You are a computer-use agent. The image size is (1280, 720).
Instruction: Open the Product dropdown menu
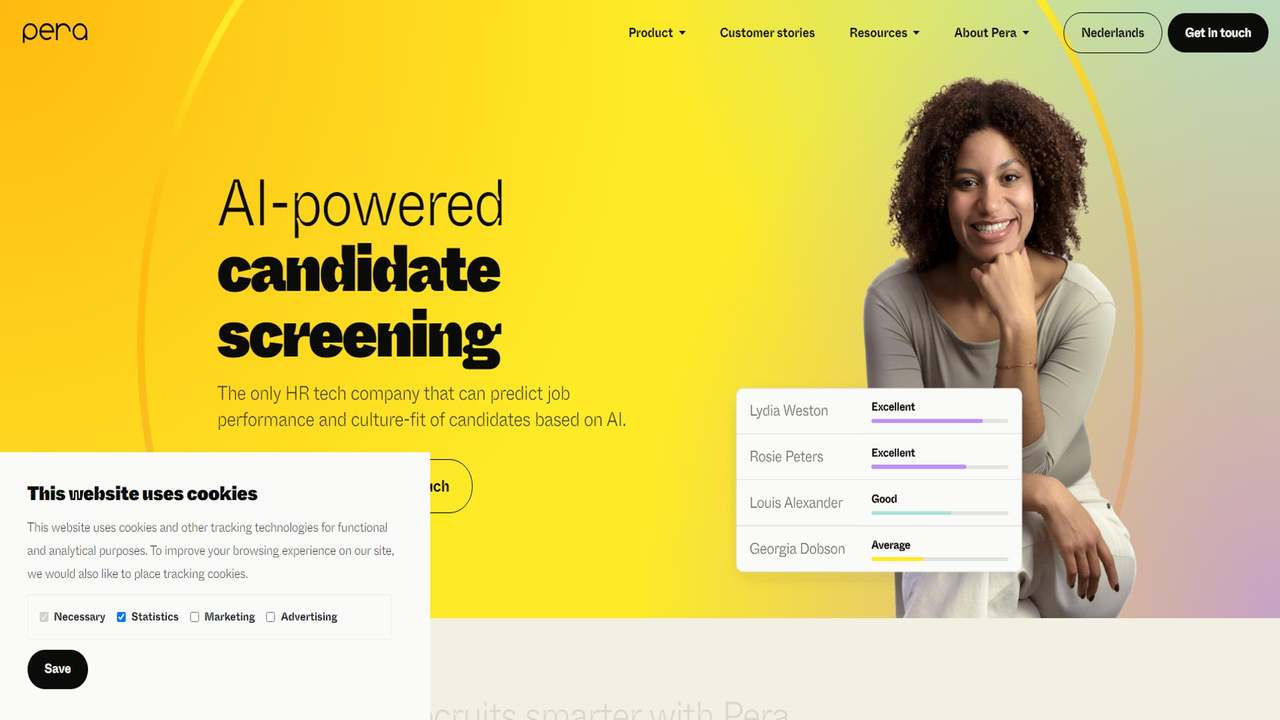tap(657, 33)
